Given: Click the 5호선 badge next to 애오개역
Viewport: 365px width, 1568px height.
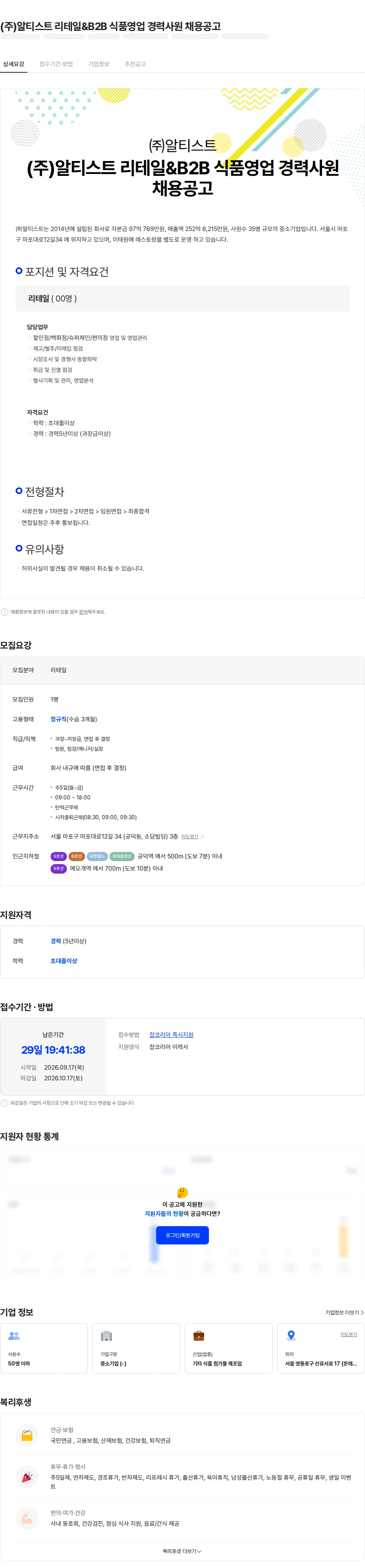Looking at the screenshot, I should [59, 868].
